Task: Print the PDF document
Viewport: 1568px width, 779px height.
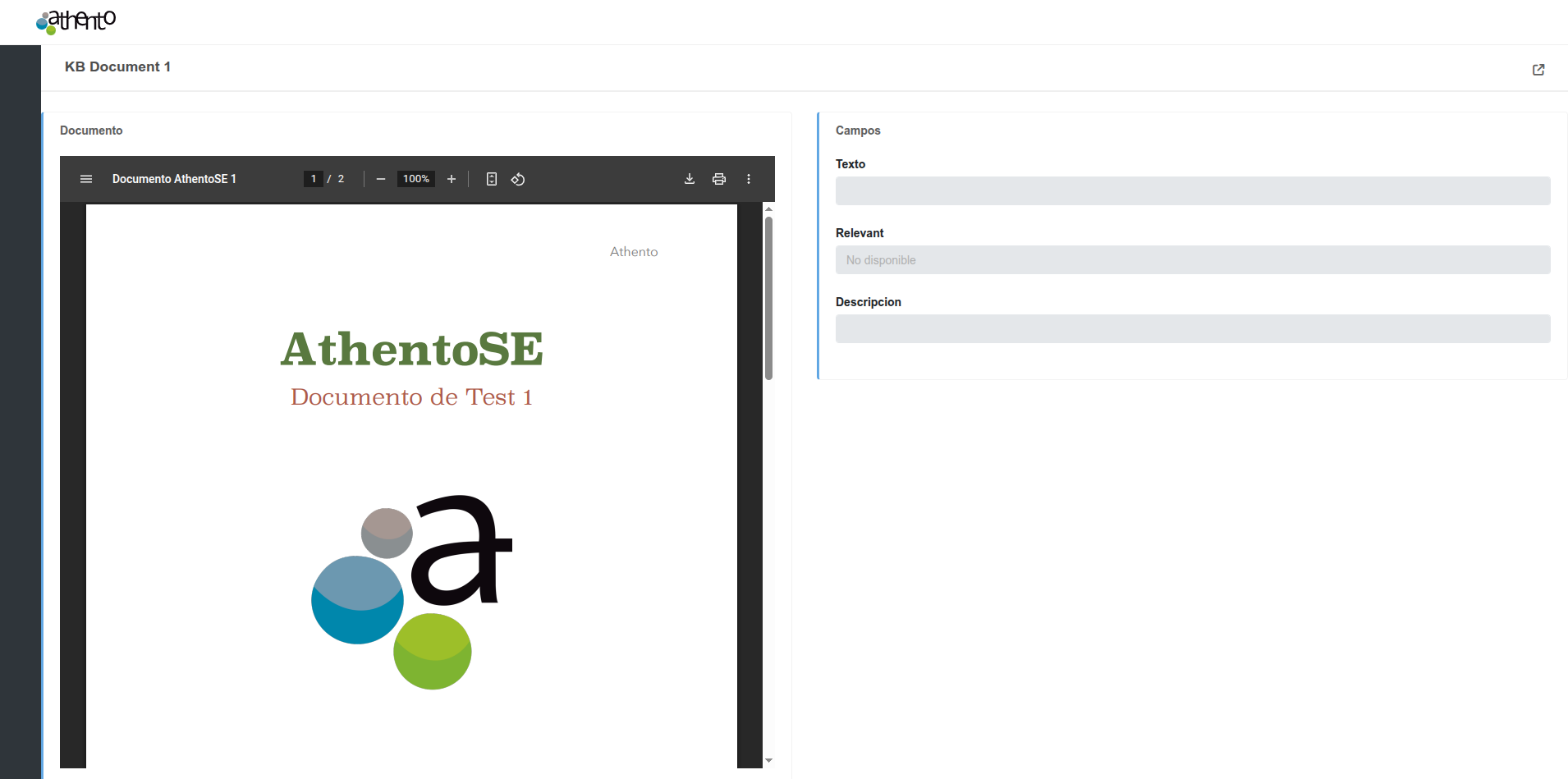Action: pyautogui.click(x=719, y=179)
